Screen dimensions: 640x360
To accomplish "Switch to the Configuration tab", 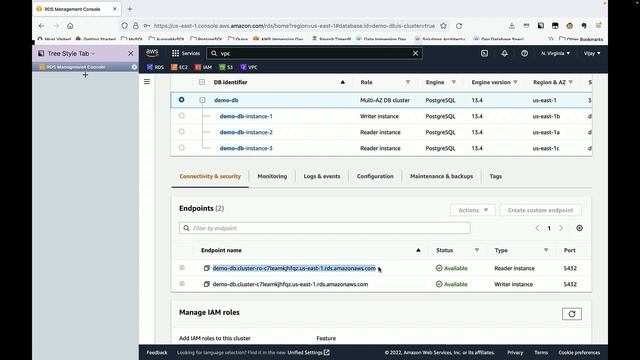I will 375,176.
